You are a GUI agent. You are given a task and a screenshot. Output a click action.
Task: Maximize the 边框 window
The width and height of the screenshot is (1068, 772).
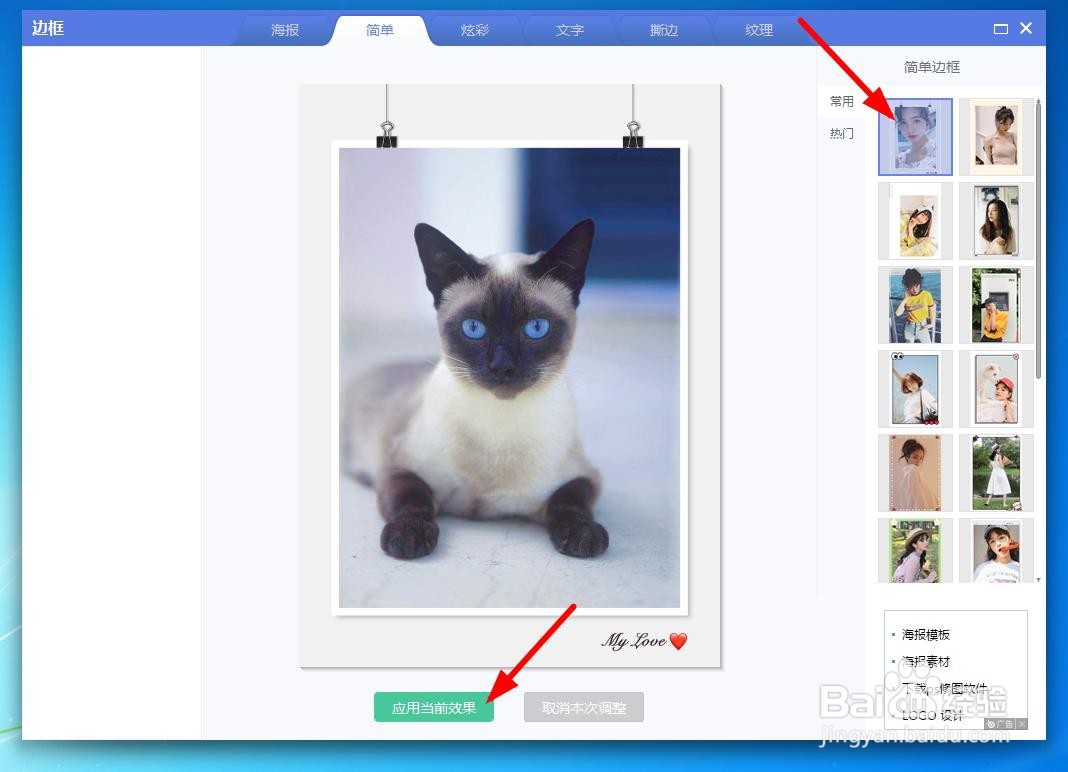pyautogui.click(x=1001, y=29)
